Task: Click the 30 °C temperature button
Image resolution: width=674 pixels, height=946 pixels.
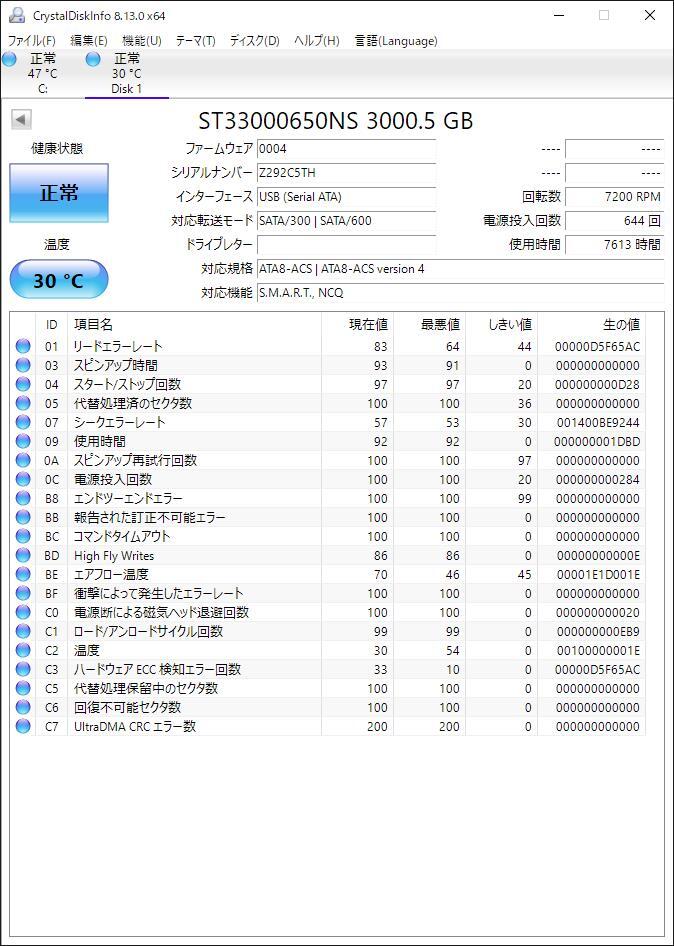Action: click(x=59, y=281)
